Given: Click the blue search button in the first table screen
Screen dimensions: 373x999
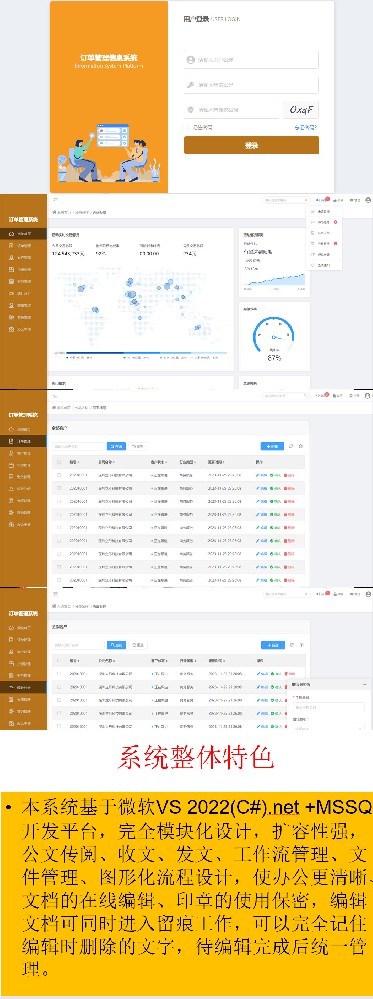Looking at the screenshot, I should [116, 447].
